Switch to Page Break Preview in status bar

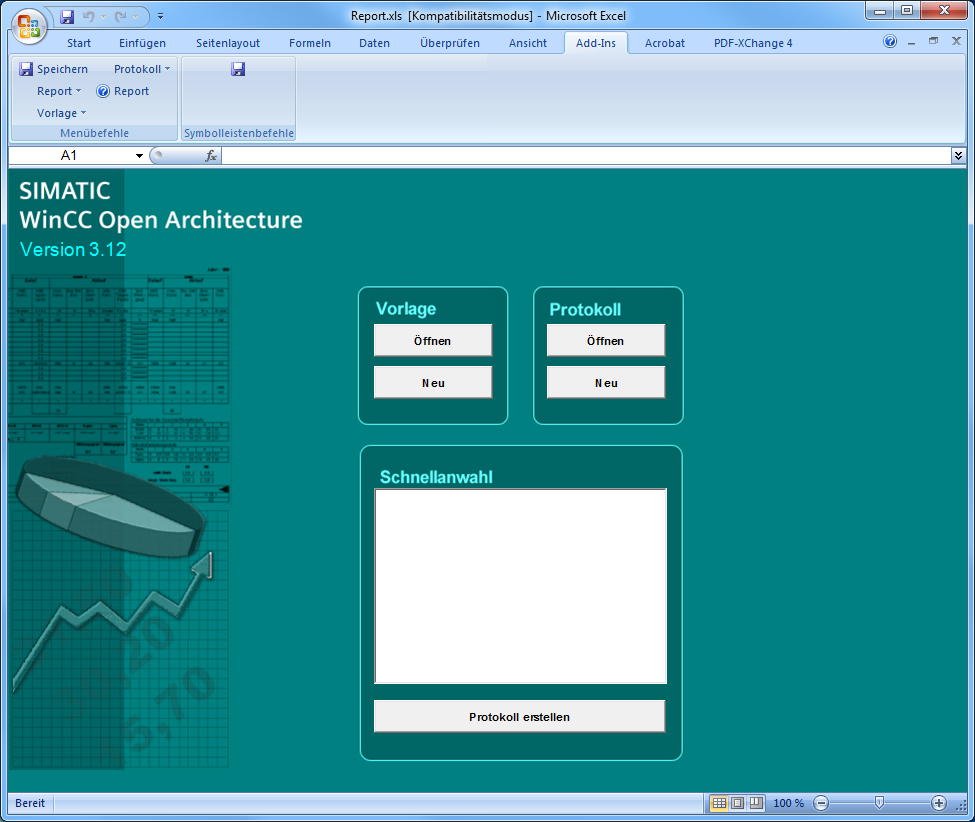click(x=756, y=803)
